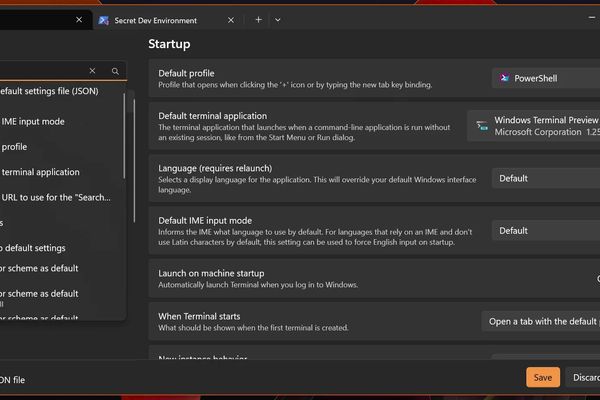This screenshot has width=600, height=400.
Task: Select IME input mode search result
Action: [61, 122]
